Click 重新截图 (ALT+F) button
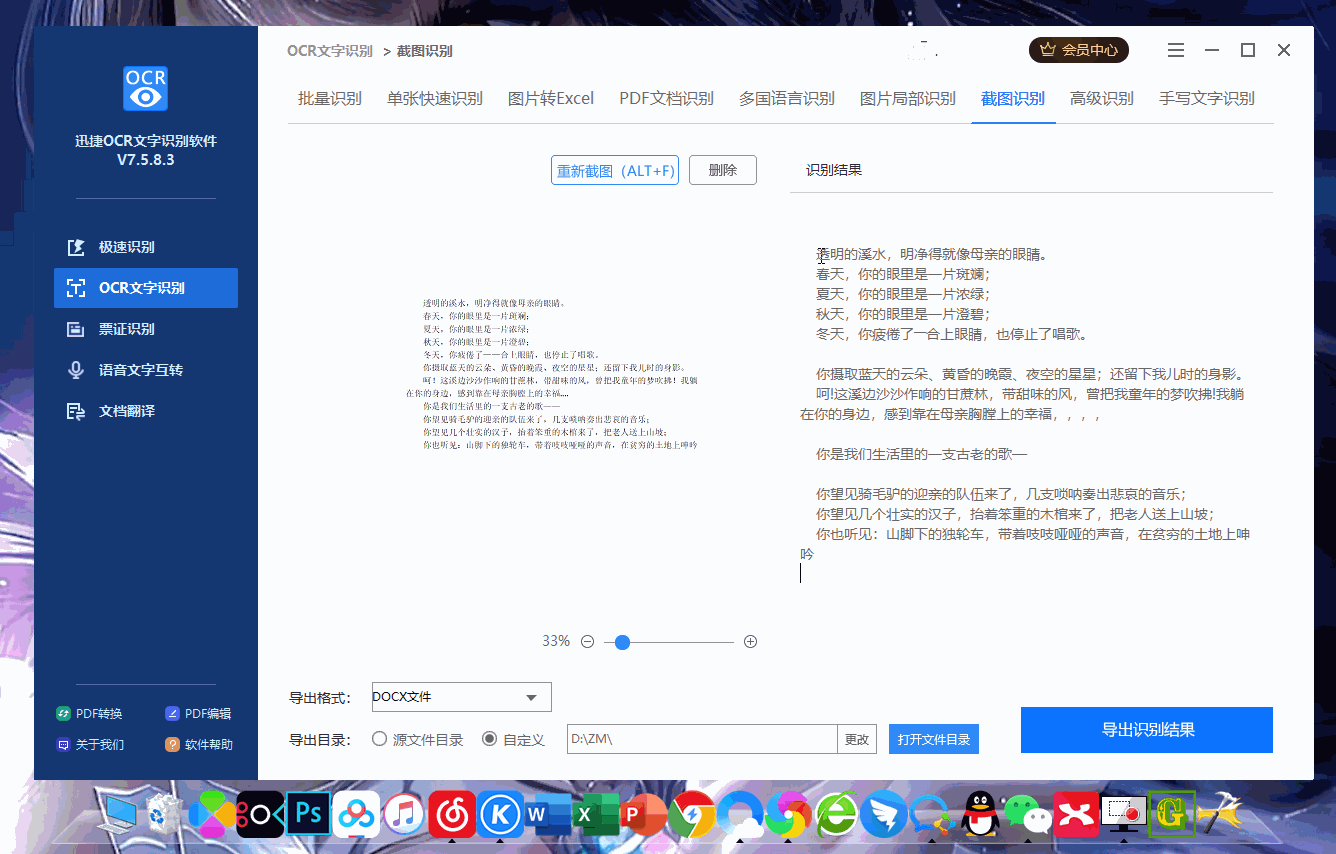Screen dimensions: 1336x854 pos(615,170)
